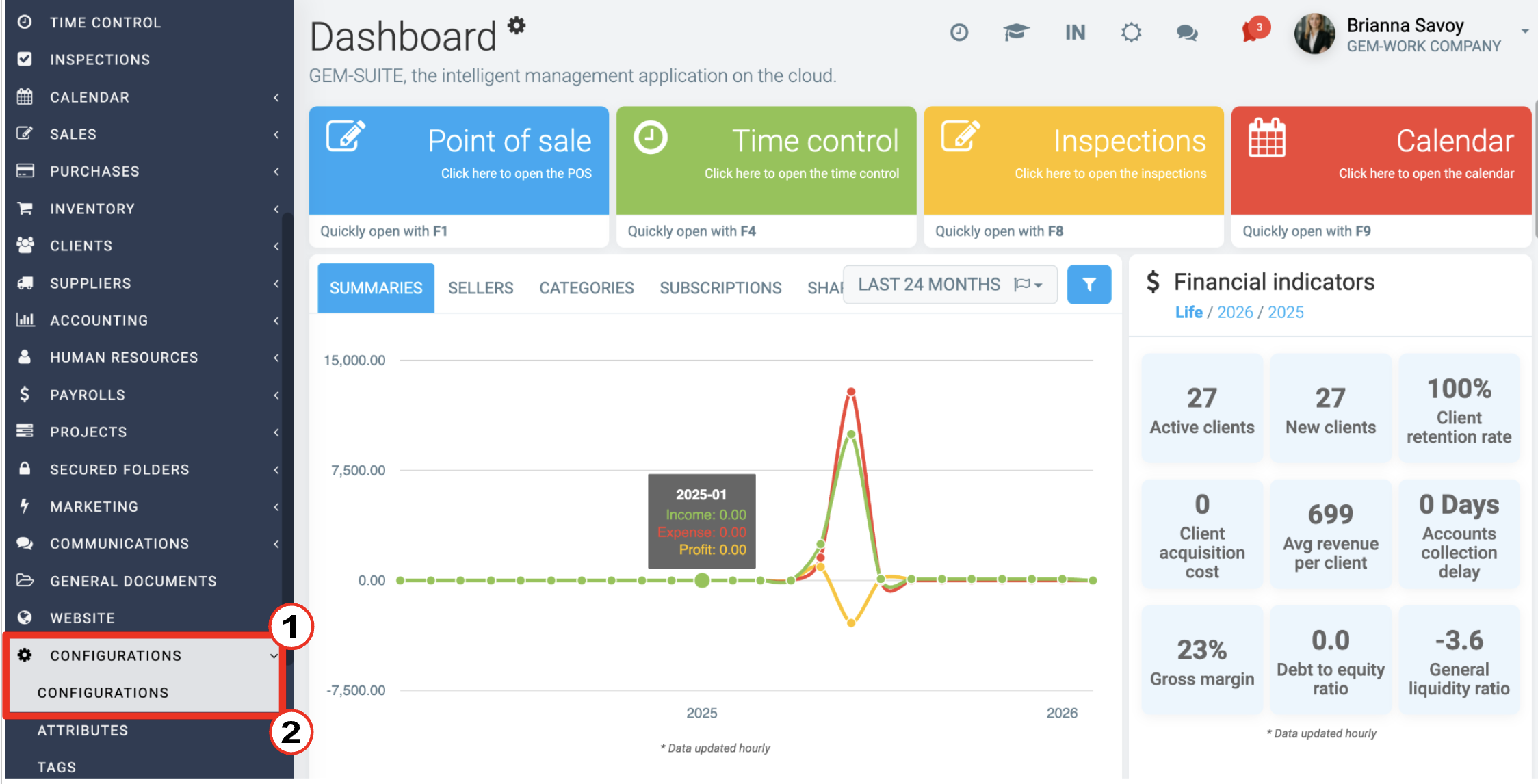This screenshot has height=784, width=1538.
Task: Click the Website globe icon
Action: pyautogui.click(x=25, y=617)
